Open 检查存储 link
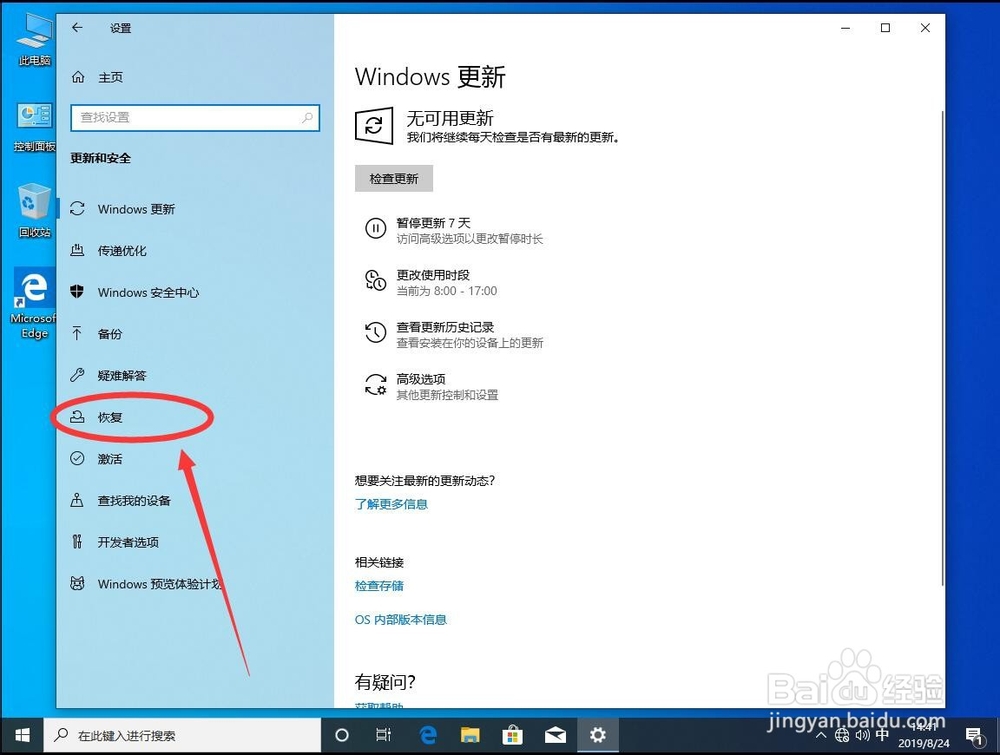The width and height of the screenshot is (1000, 755). tap(379, 586)
